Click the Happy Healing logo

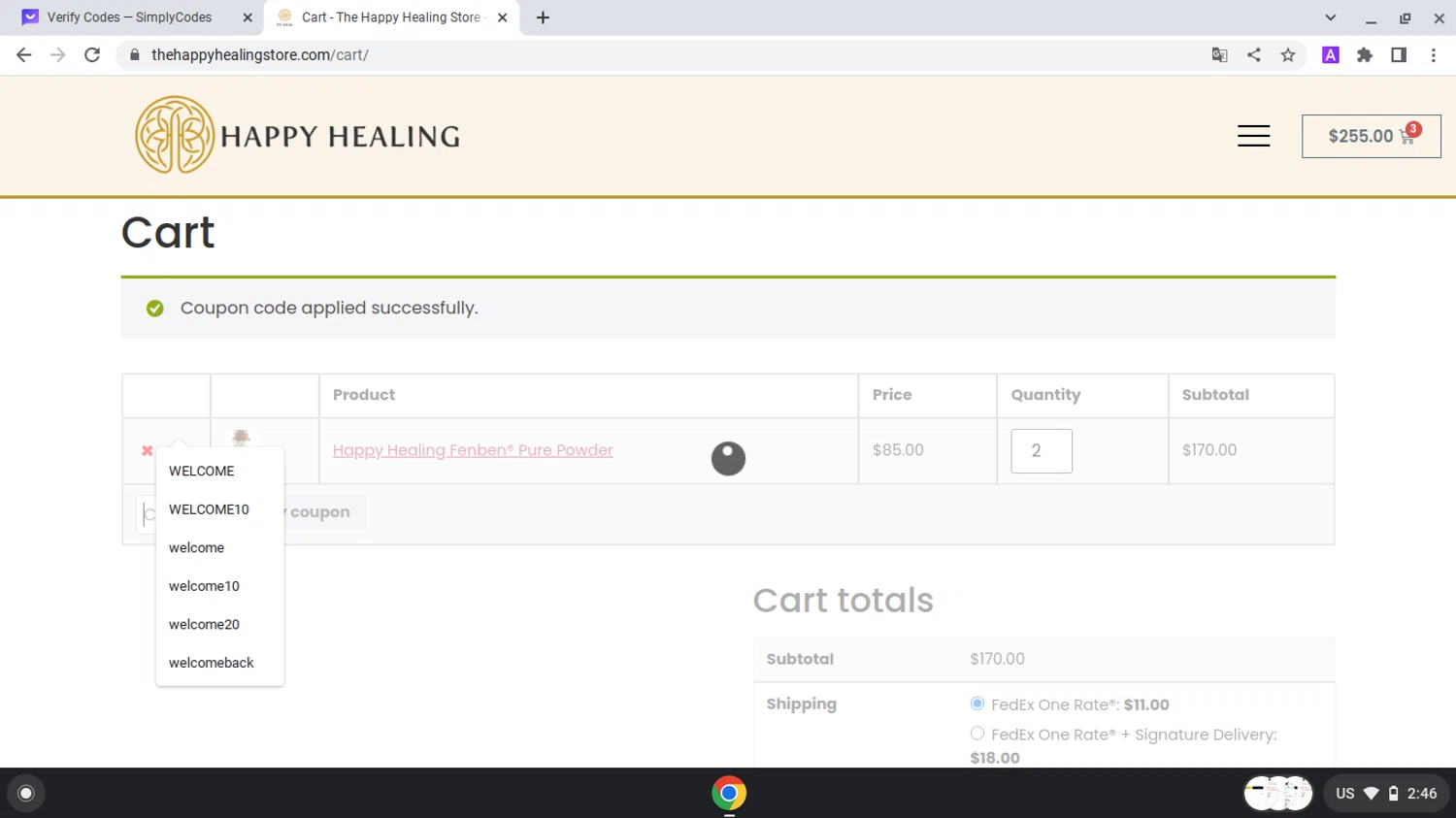tap(297, 135)
